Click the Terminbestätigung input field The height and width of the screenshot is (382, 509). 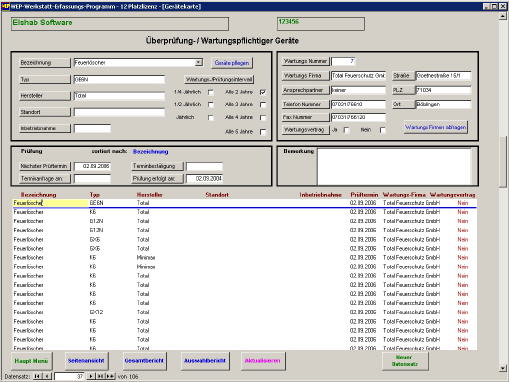pyautogui.click(x=204, y=166)
